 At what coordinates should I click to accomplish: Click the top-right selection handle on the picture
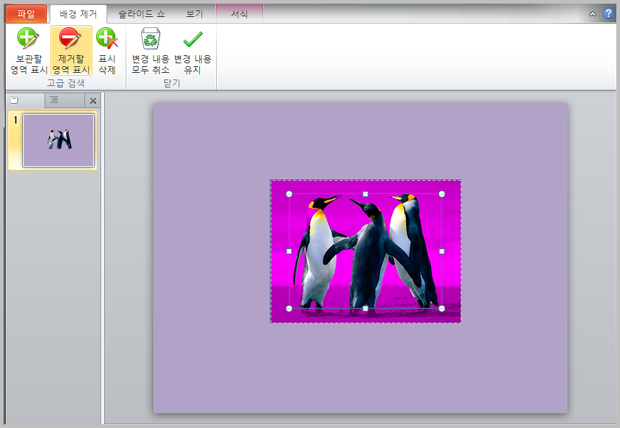442,194
